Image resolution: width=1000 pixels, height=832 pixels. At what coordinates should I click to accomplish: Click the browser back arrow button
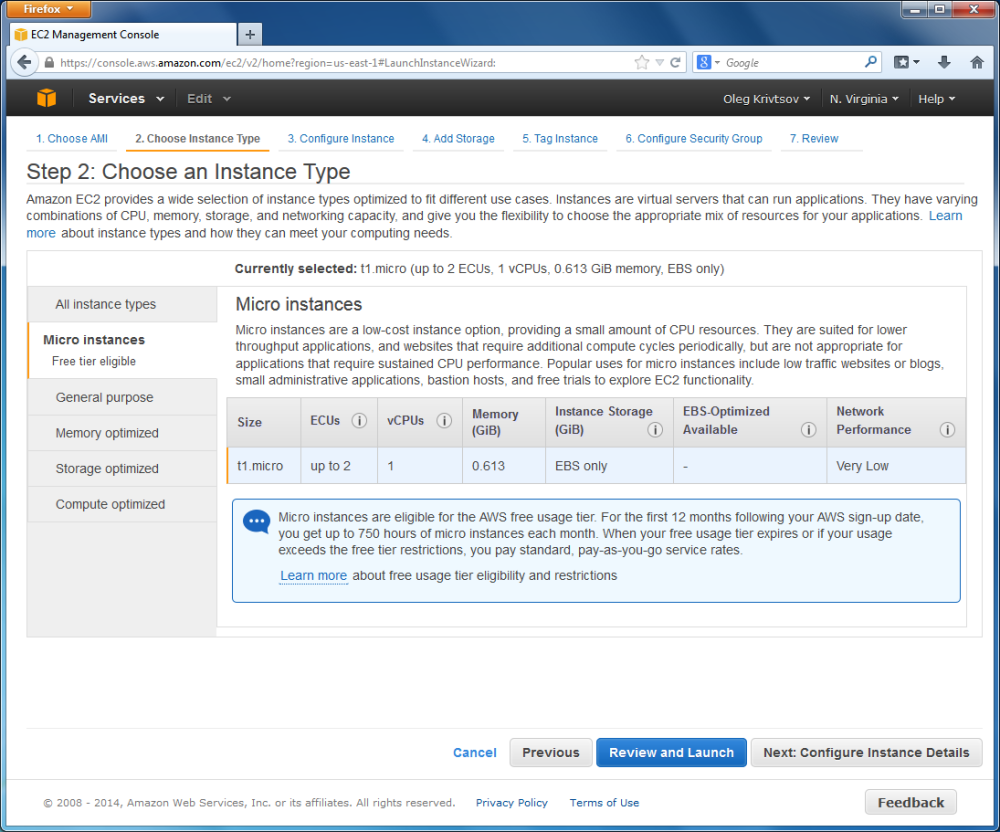(24, 62)
